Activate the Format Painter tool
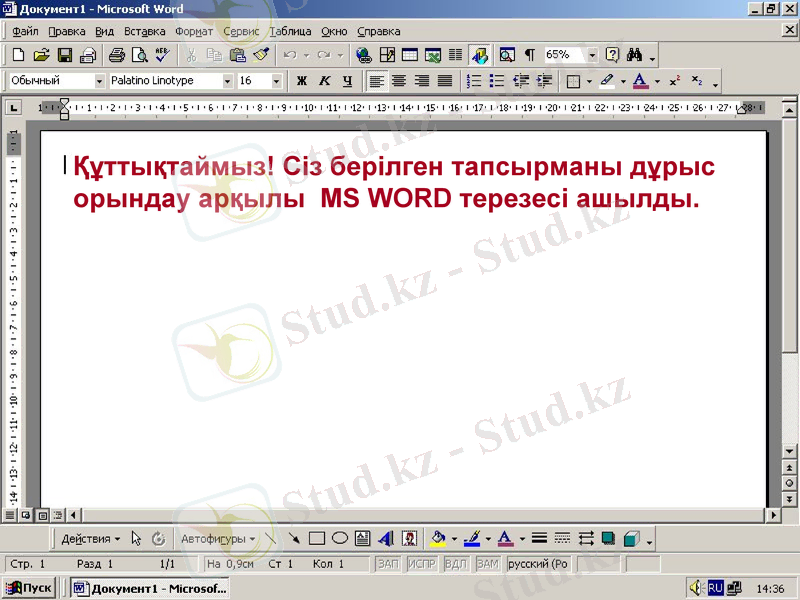Image resolution: width=800 pixels, height=600 pixels. pos(260,55)
